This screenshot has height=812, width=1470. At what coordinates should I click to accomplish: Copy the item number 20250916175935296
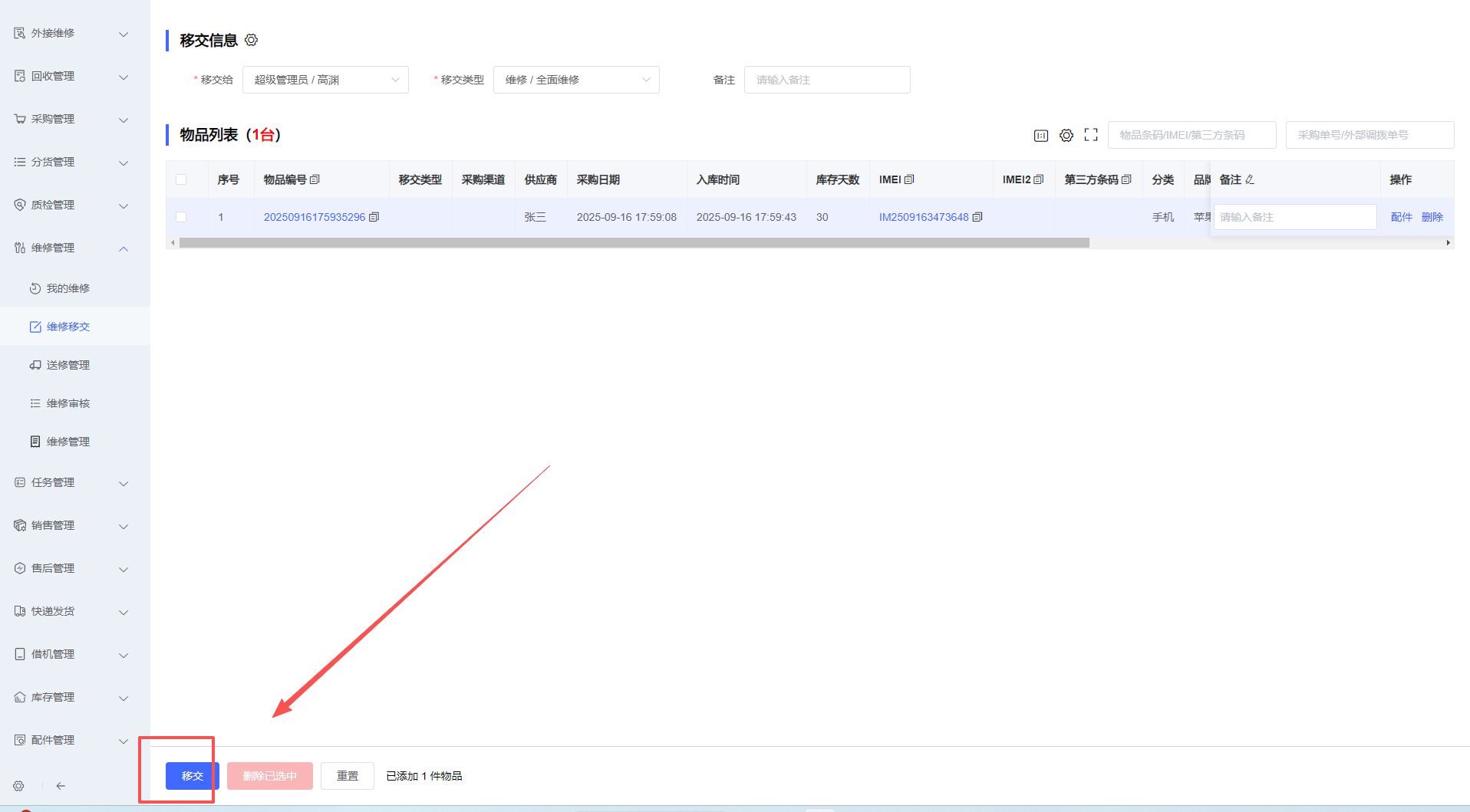coord(374,217)
